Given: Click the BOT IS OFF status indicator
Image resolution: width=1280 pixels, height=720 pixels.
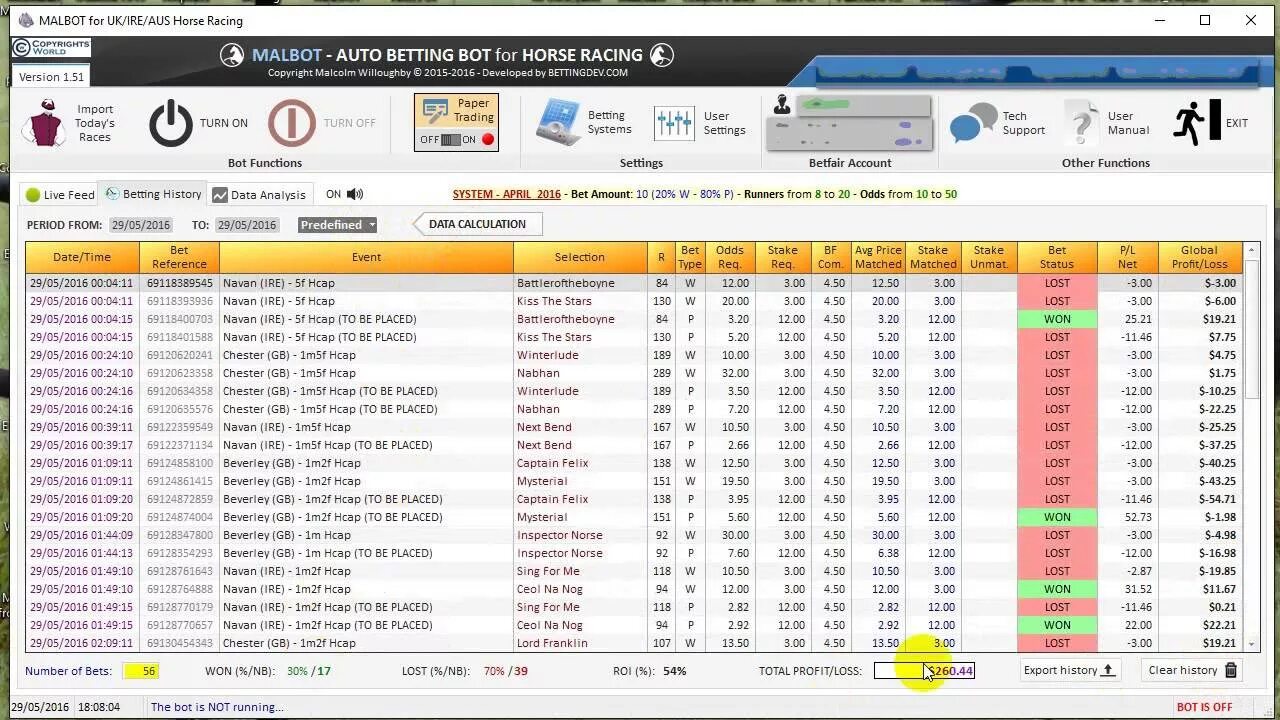Looking at the screenshot, I should pyautogui.click(x=1204, y=707).
